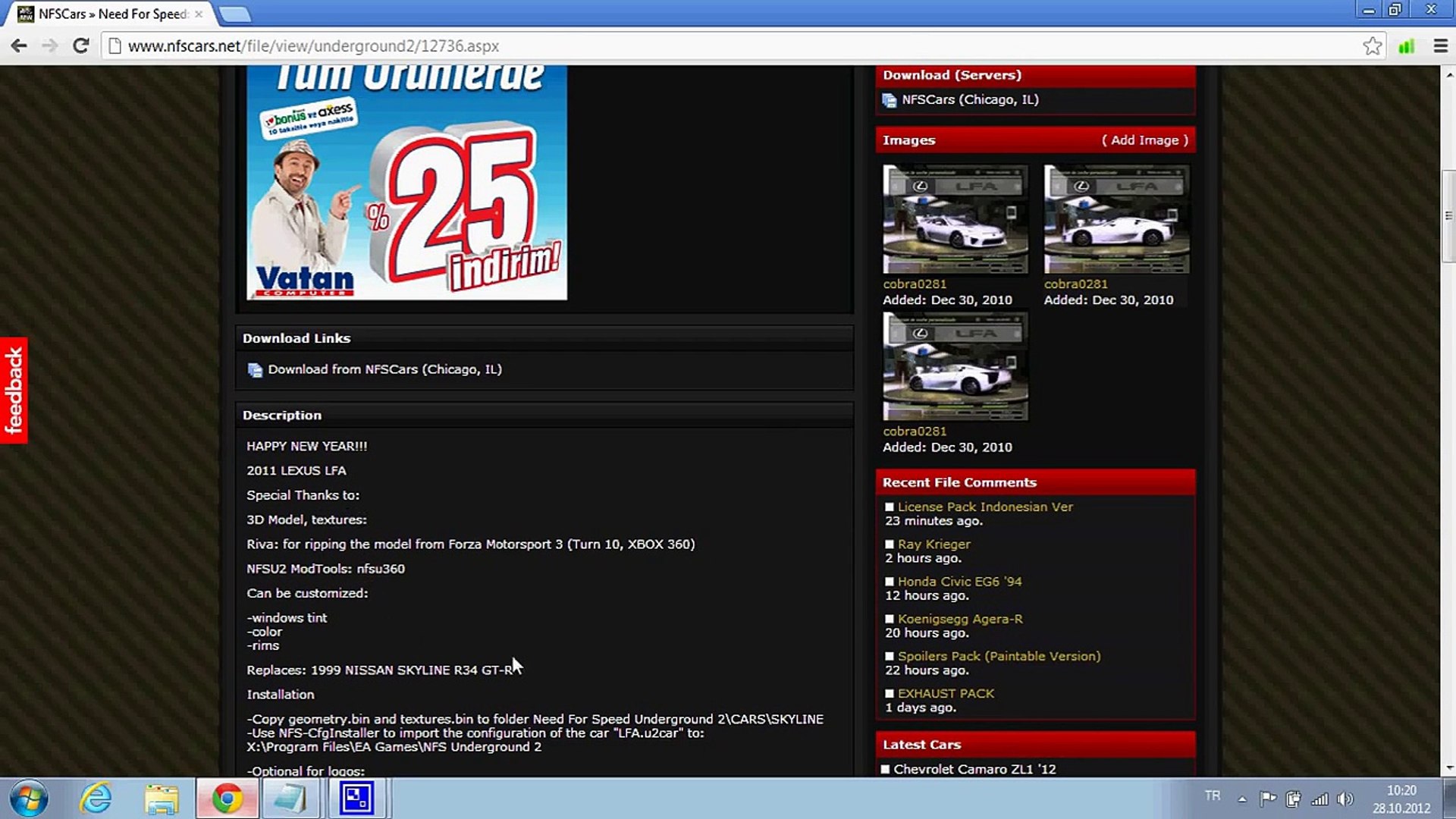Reload the page with refresh icon
Viewport: 1456px width, 819px height.
point(80,46)
